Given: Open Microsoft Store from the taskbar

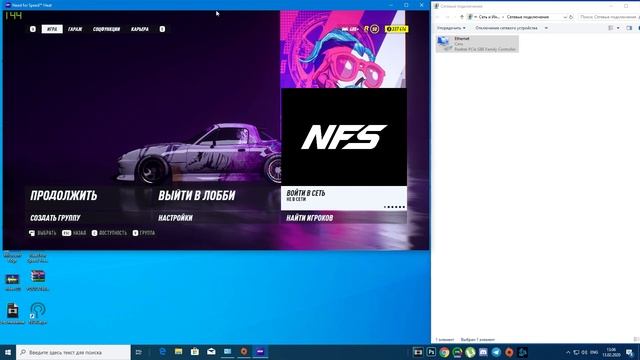Looking at the screenshot, I should tap(195, 352).
